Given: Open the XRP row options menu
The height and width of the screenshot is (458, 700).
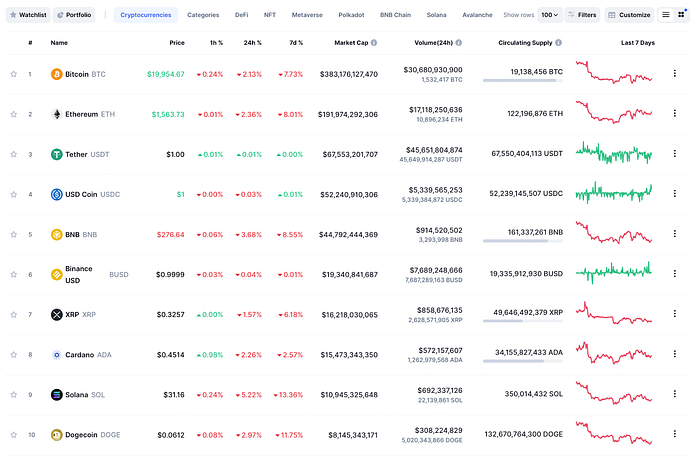Looking at the screenshot, I should click(x=675, y=314).
